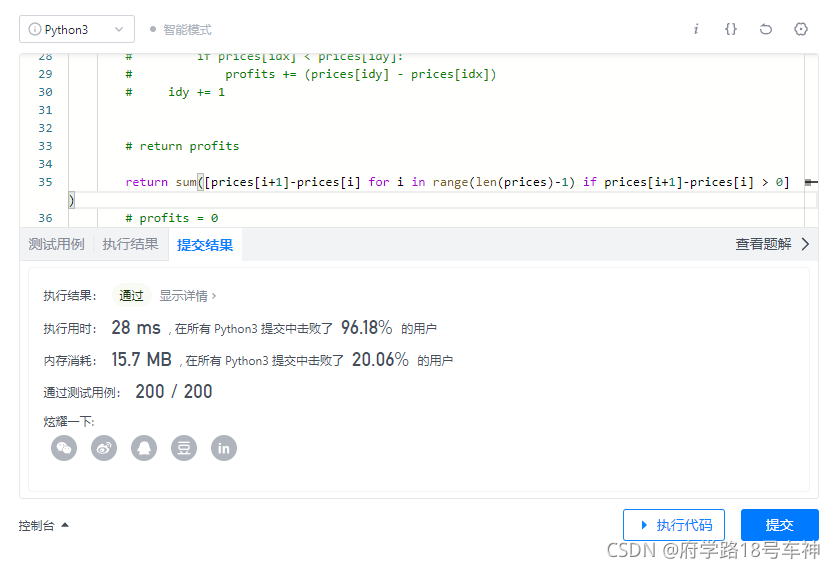Viewport: 835px width, 569px height.
Task: Click the 通过 result badge
Action: 132,296
